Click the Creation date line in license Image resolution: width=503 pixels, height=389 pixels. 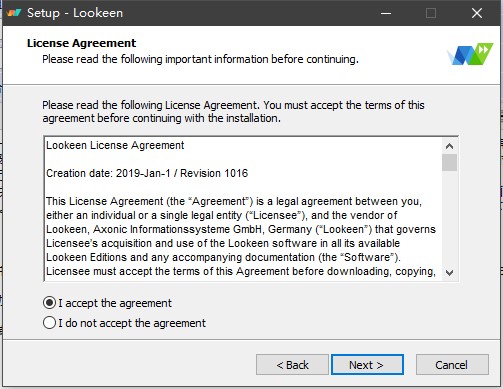pos(147,173)
